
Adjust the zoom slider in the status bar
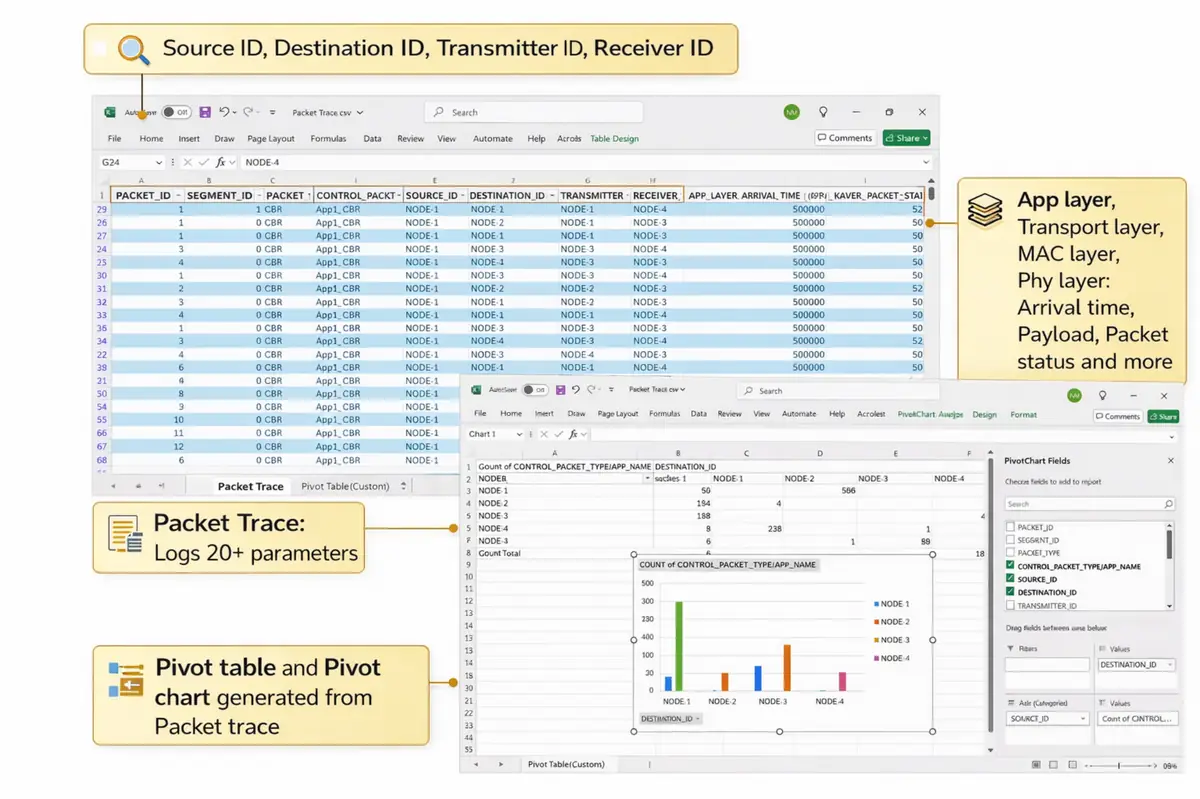coord(1118,765)
